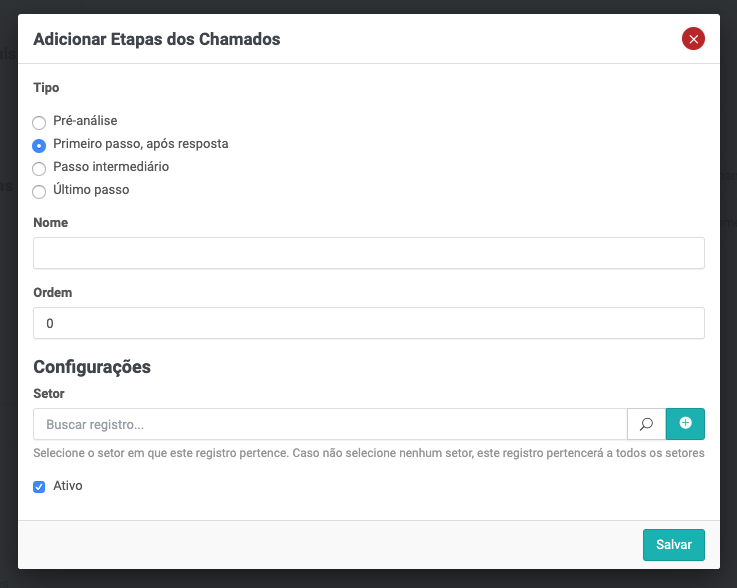This screenshot has height=588, width=737.
Task: Uncheck the Ativo checkbox
Action: pyautogui.click(x=39, y=487)
